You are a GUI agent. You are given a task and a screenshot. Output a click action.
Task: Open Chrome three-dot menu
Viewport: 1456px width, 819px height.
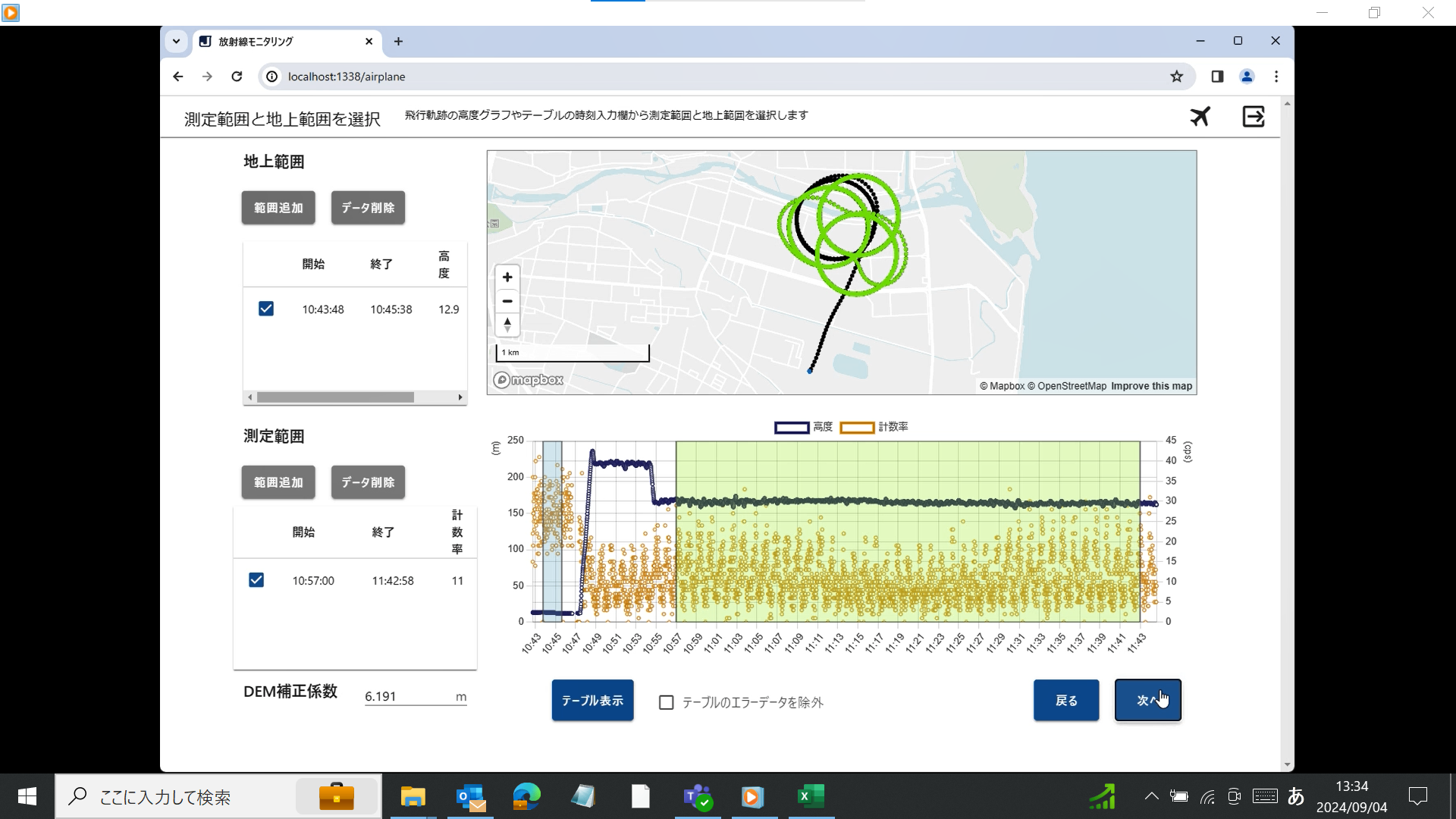point(1276,77)
